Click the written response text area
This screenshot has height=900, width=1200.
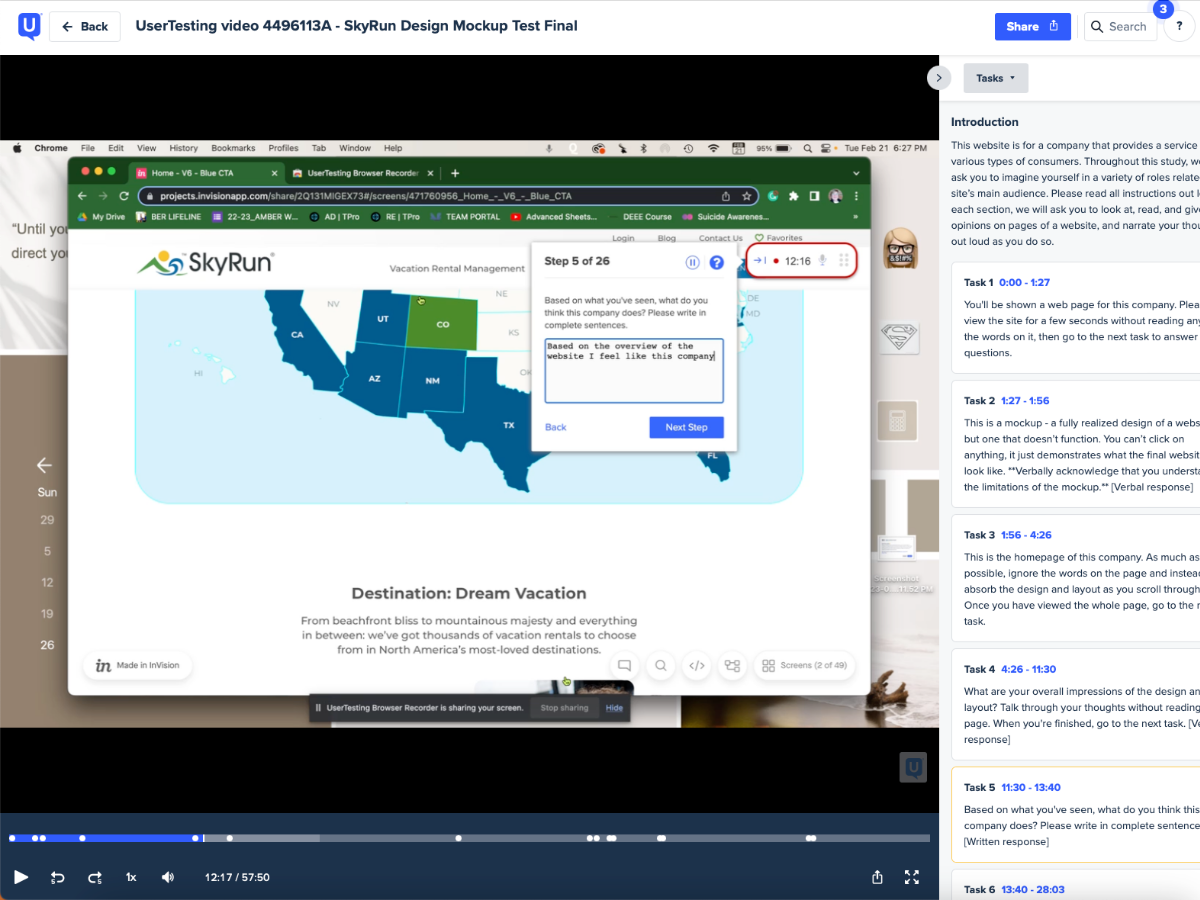pyautogui.click(x=634, y=370)
